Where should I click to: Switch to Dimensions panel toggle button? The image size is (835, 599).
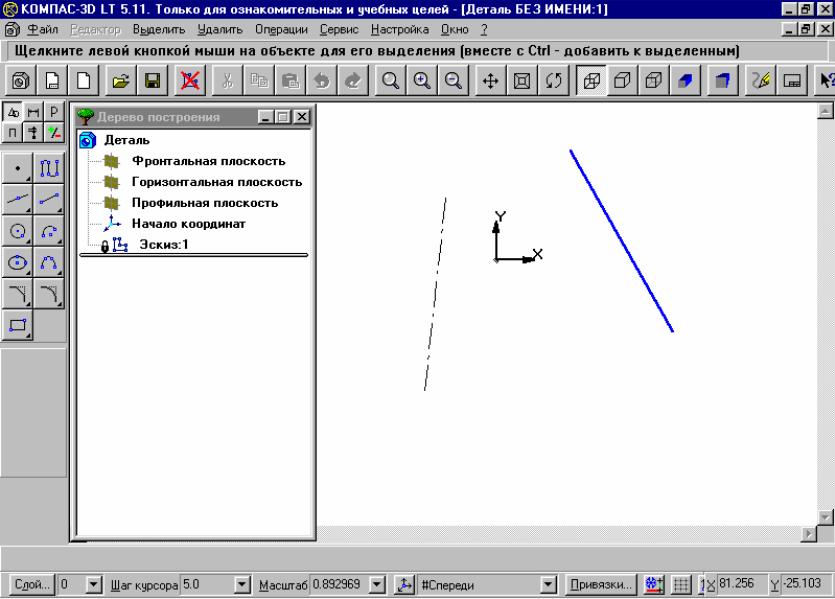click(x=34, y=112)
